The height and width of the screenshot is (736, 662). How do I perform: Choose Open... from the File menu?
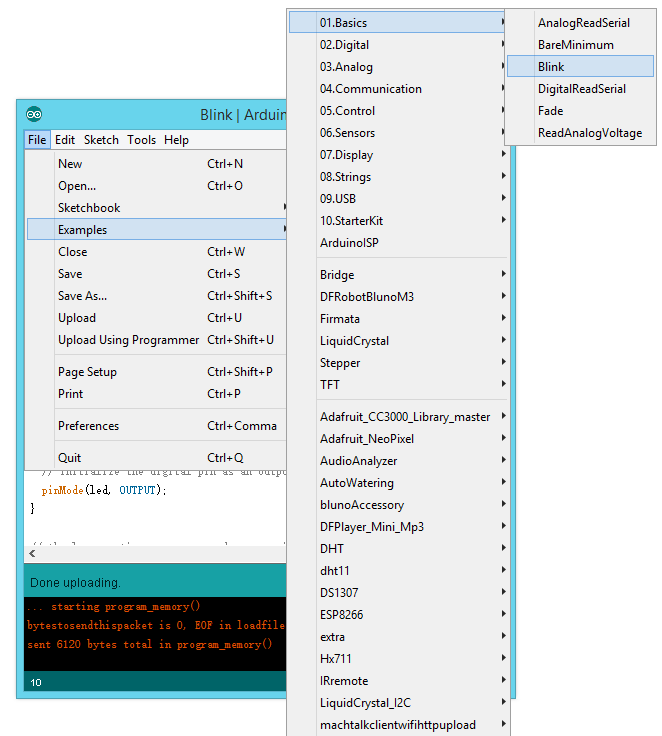pyautogui.click(x=156, y=186)
